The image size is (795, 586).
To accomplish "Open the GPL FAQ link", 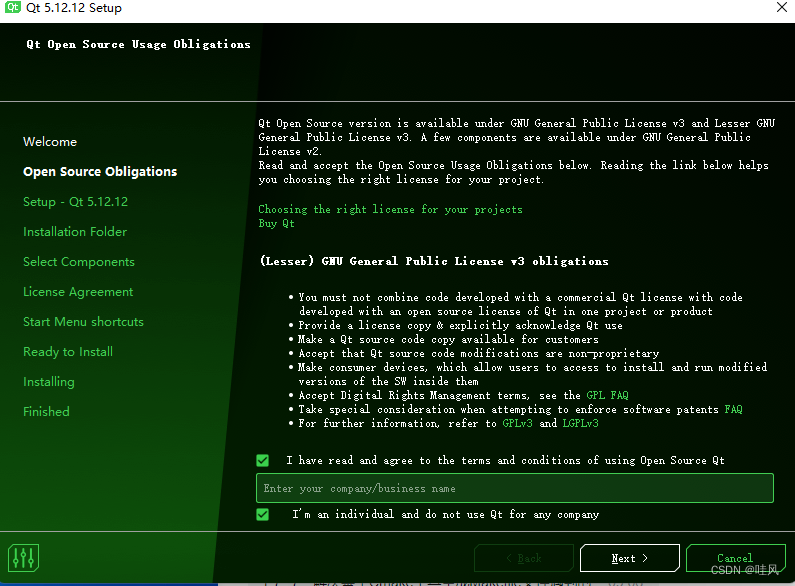I will coord(607,395).
